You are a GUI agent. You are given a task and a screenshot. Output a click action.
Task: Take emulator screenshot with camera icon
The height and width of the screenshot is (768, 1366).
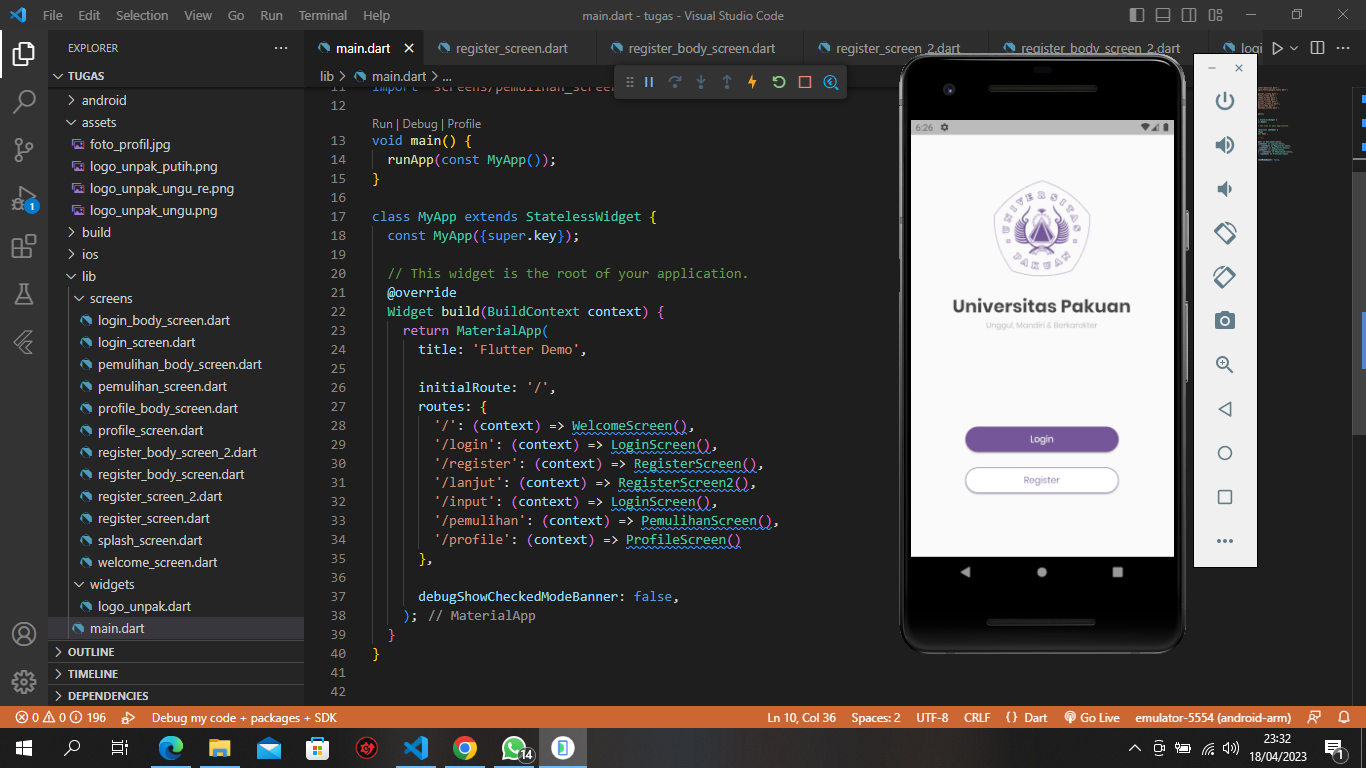(1224, 321)
